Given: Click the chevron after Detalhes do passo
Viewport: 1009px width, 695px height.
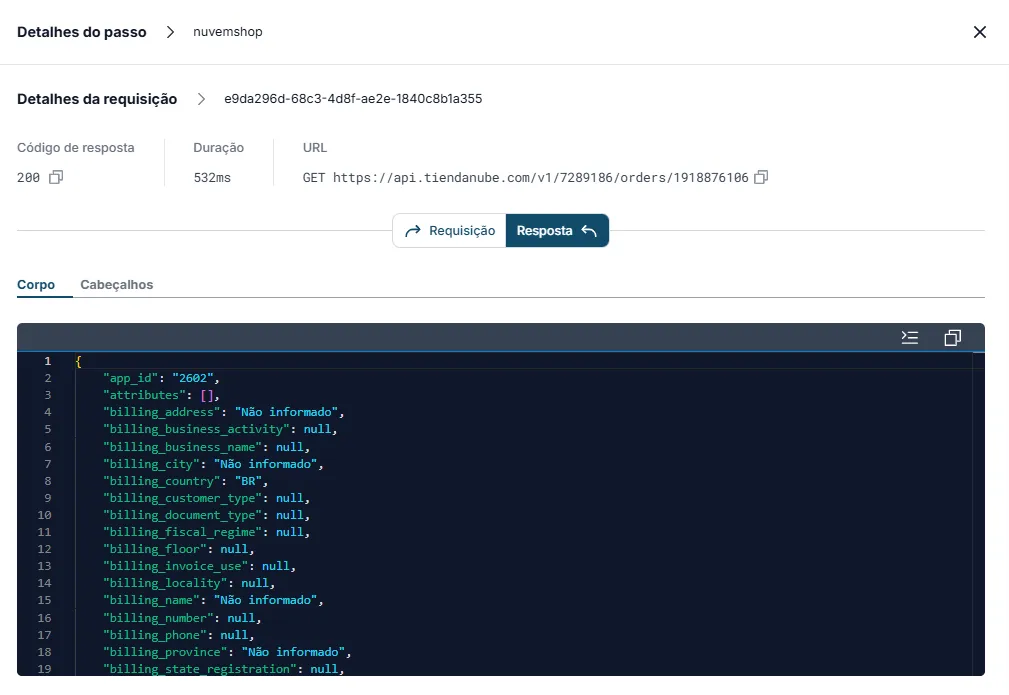Looking at the screenshot, I should (170, 32).
